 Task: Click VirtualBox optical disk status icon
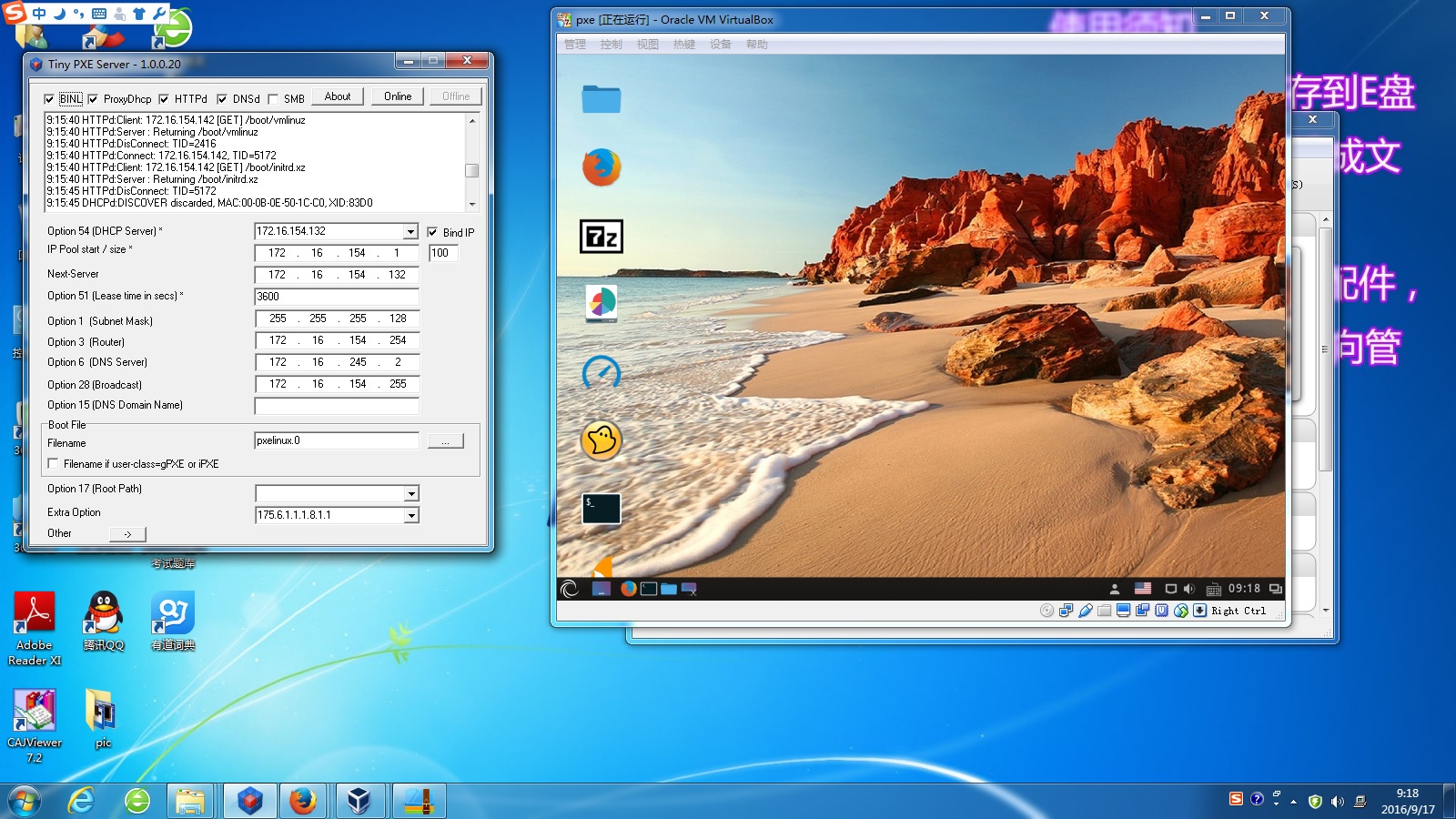(1046, 611)
